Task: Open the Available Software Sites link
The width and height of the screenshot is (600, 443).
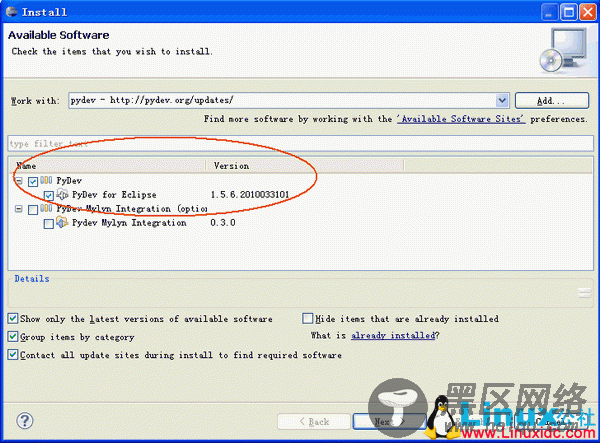Action: click(461, 119)
